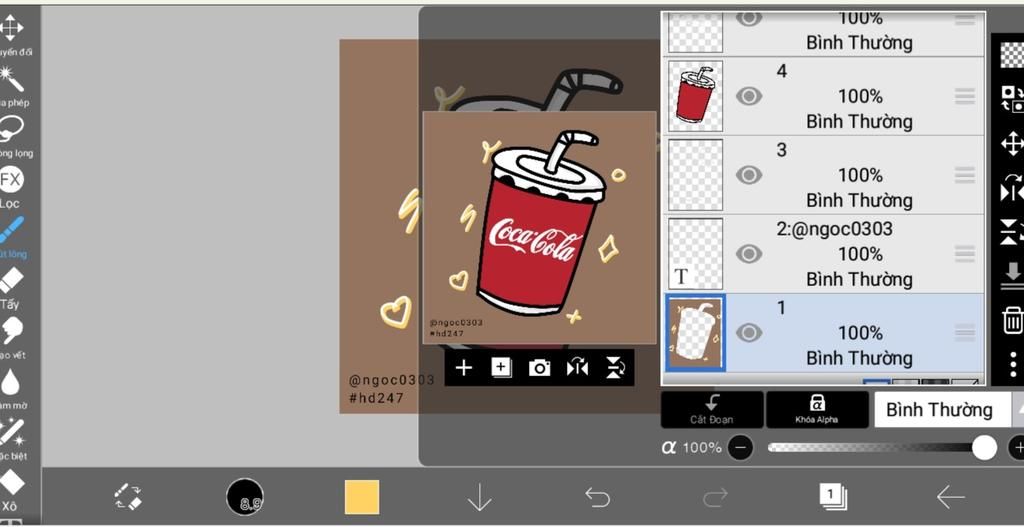
Task: Select the Bucket (Xô) fill tool
Action: 12,483
